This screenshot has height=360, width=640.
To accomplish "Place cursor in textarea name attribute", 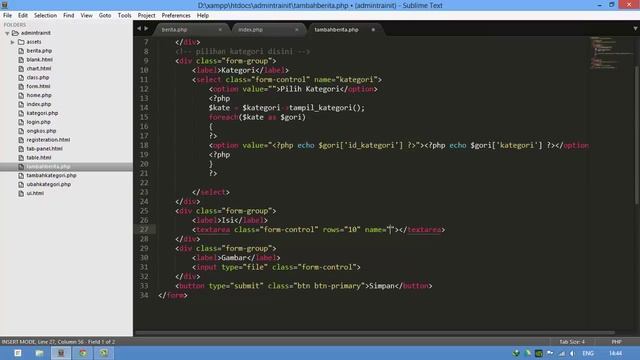I will pos(390,230).
